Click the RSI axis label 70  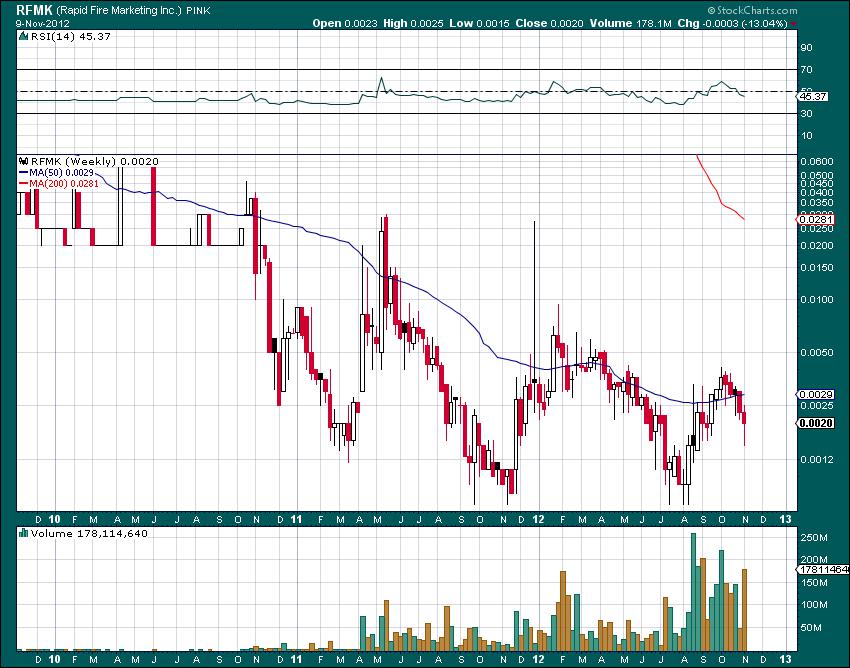pyautogui.click(x=807, y=69)
